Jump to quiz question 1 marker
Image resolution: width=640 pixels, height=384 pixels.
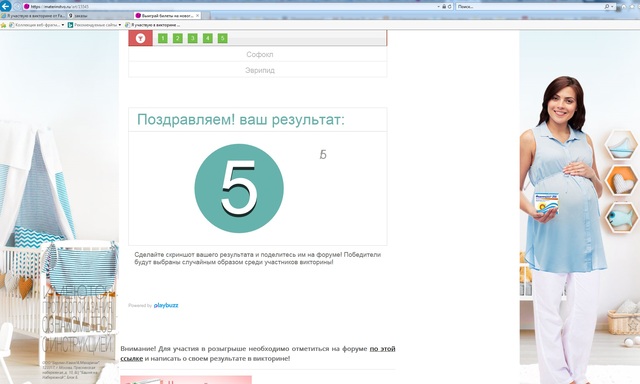point(162,38)
